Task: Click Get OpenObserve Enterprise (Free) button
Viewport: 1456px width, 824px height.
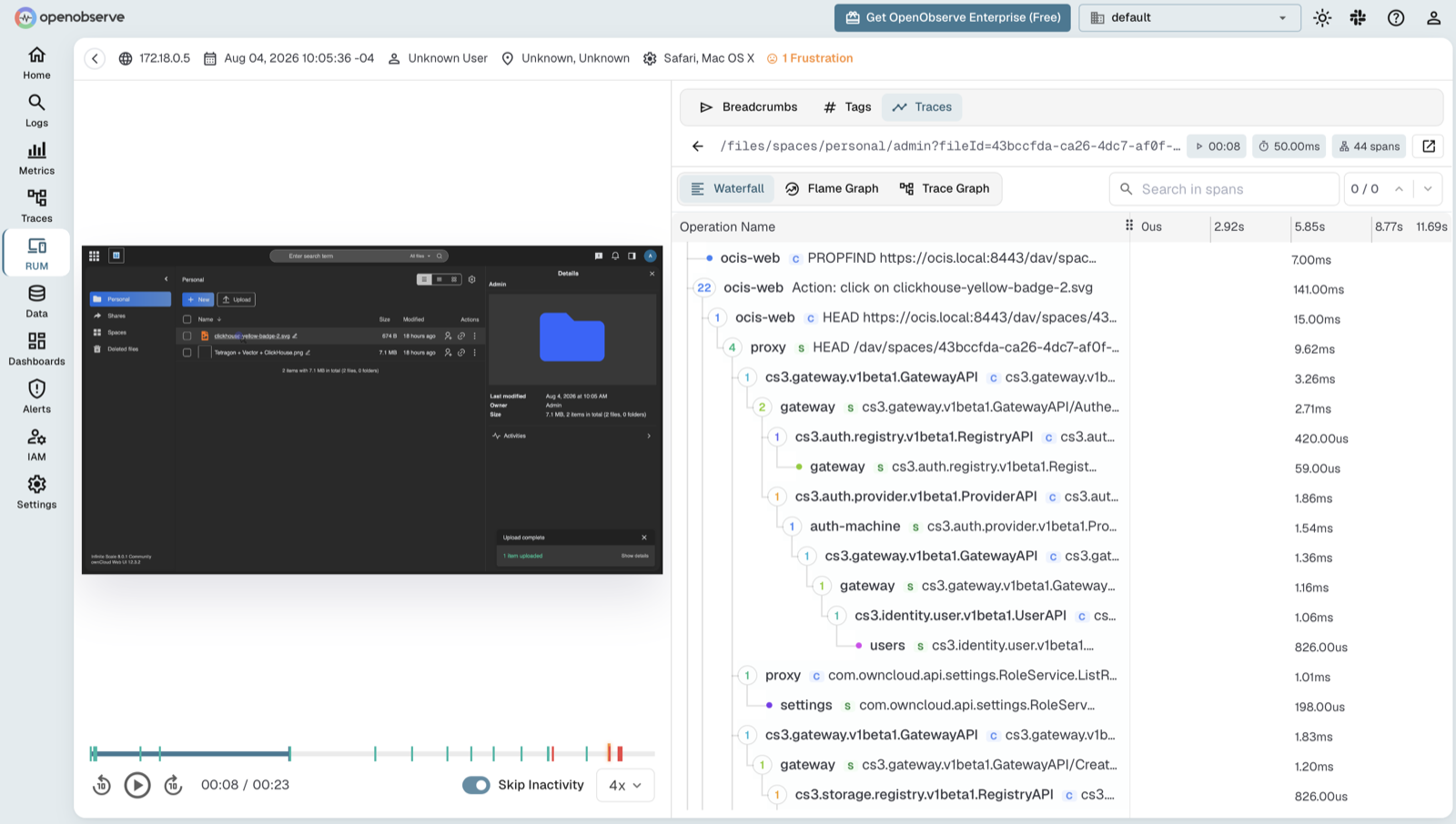Action: [x=953, y=18]
